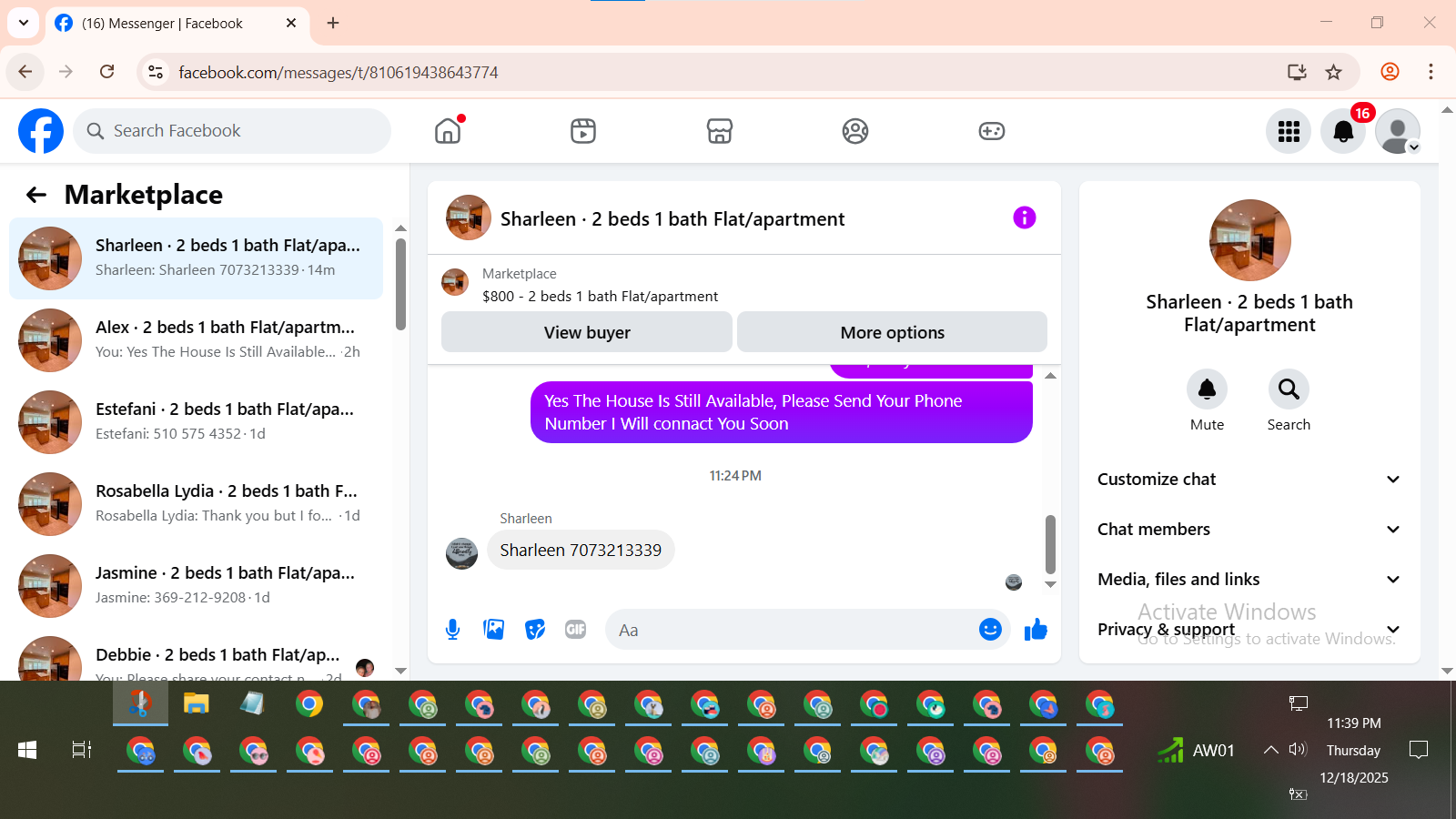The width and height of the screenshot is (1456, 819).
Task: Open Chrome three-dot menu
Action: point(1431,72)
